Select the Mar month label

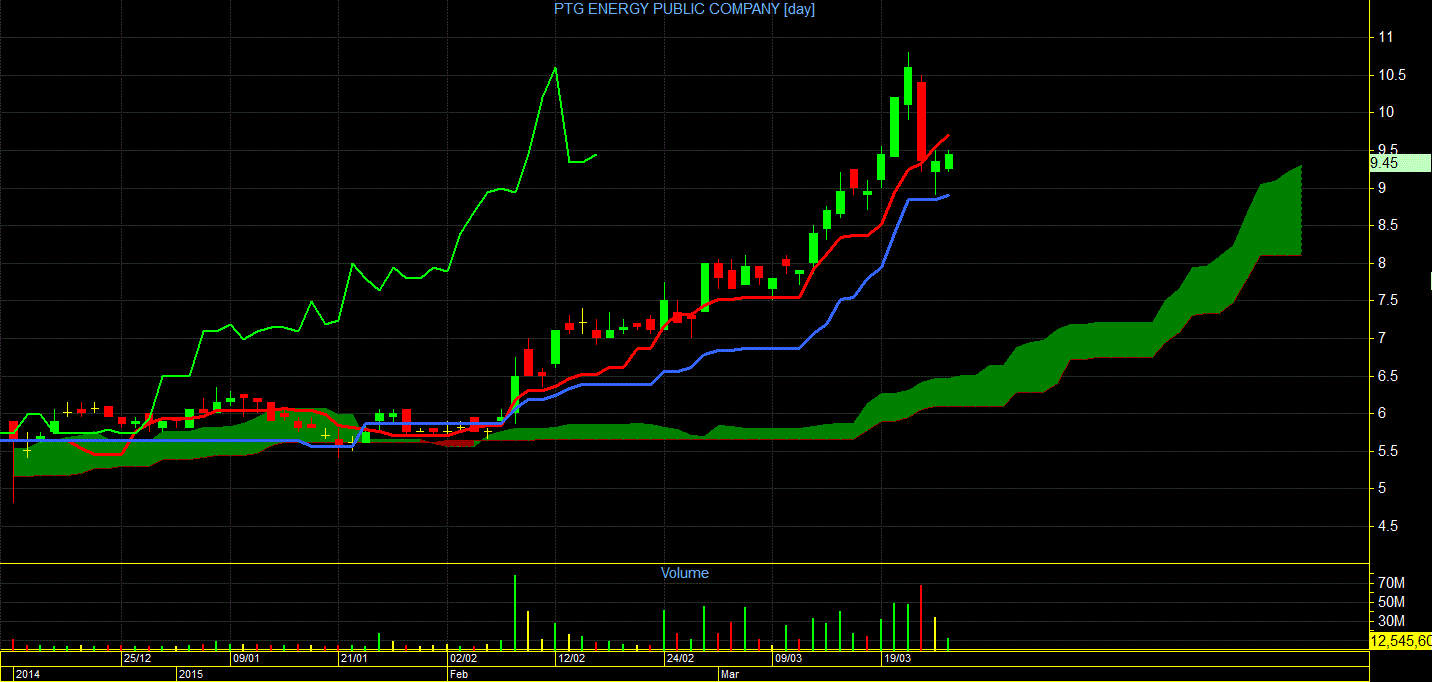click(731, 675)
